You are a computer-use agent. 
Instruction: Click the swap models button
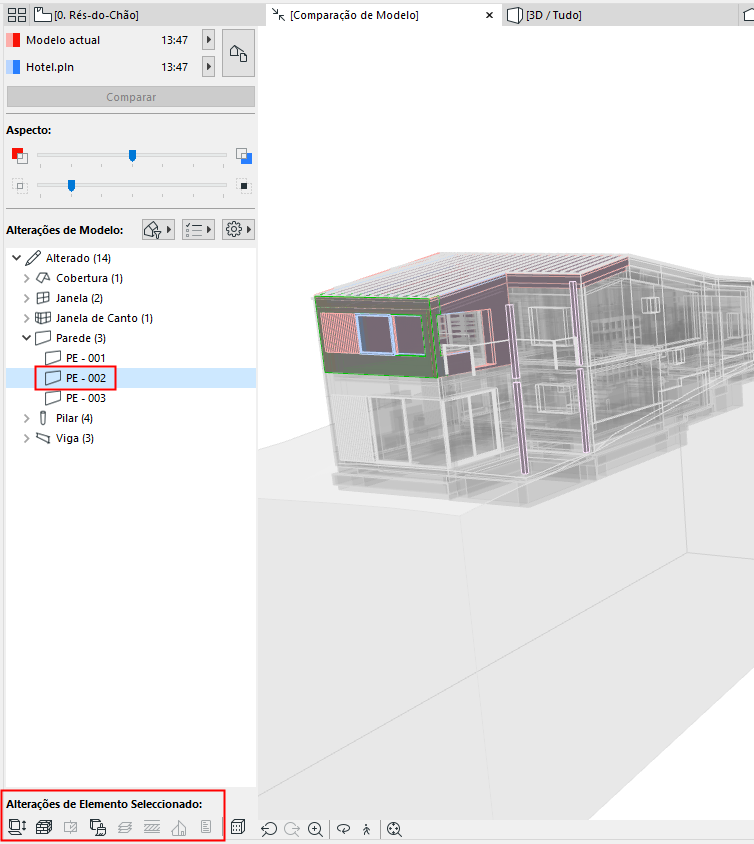(238, 53)
